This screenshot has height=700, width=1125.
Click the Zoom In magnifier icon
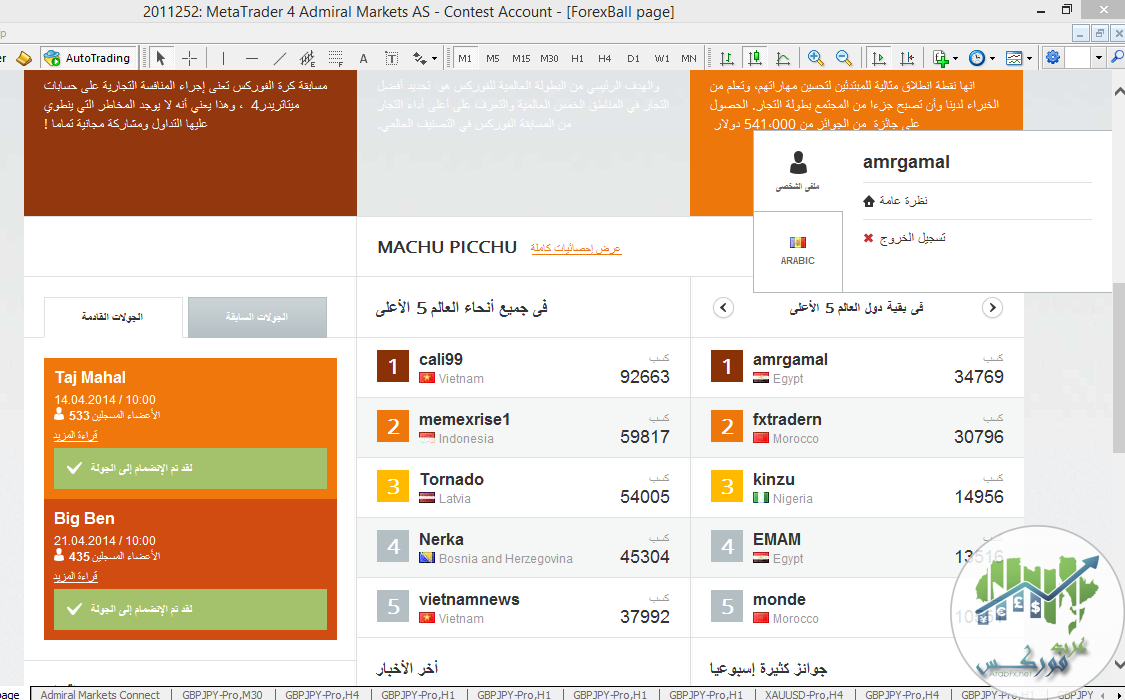tap(816, 58)
